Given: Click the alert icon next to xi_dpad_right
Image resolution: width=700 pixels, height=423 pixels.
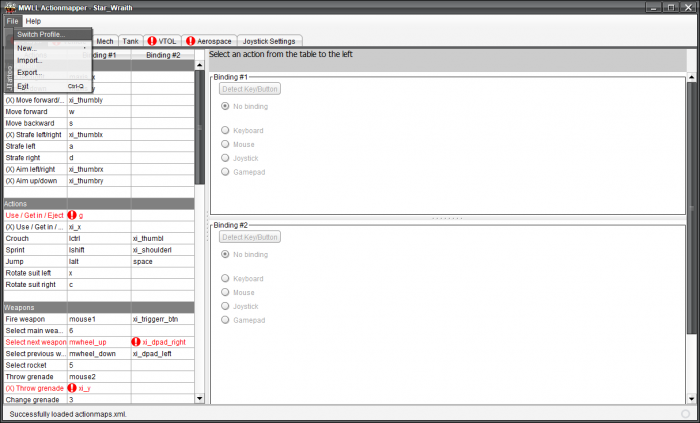Looking at the screenshot, I should tap(136, 342).
